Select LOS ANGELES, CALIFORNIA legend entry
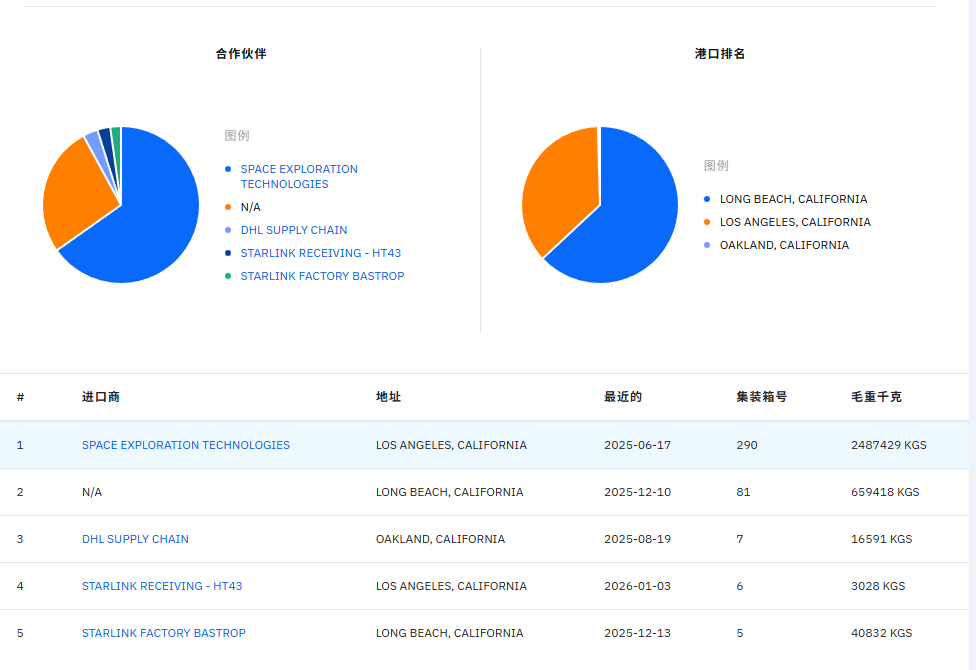Viewport: 976px width, 670px height. [795, 222]
